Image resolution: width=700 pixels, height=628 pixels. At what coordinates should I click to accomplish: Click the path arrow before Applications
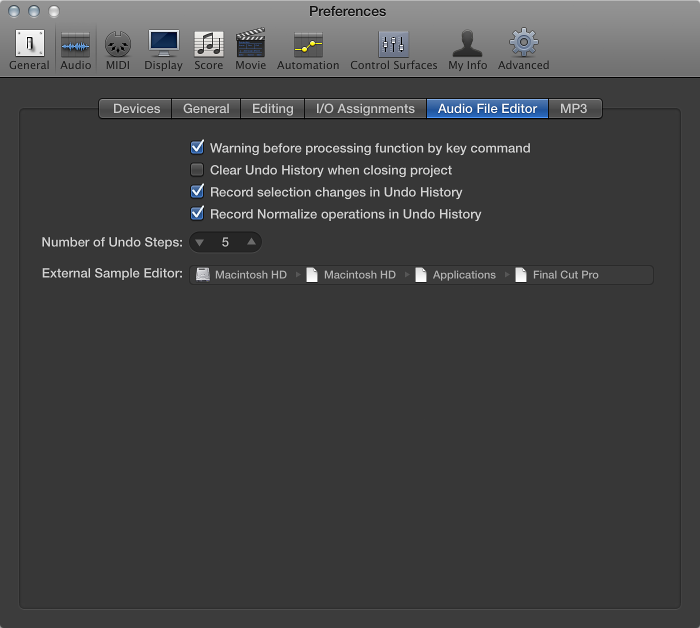(407, 274)
